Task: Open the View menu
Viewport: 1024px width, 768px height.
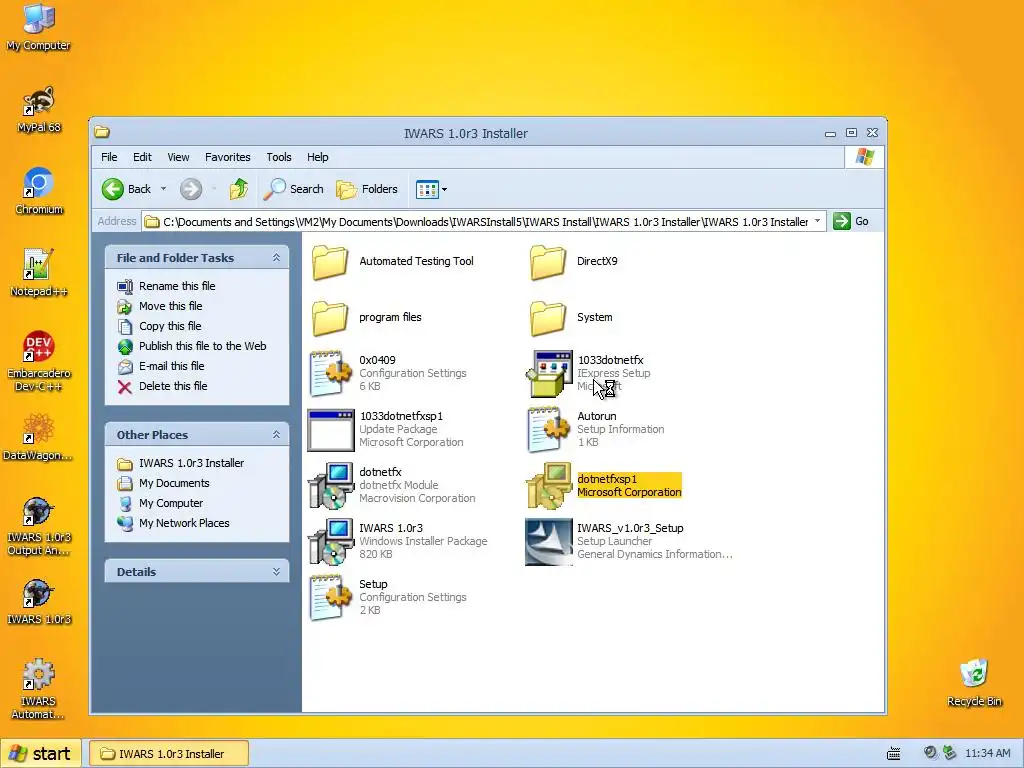Action: pos(178,157)
